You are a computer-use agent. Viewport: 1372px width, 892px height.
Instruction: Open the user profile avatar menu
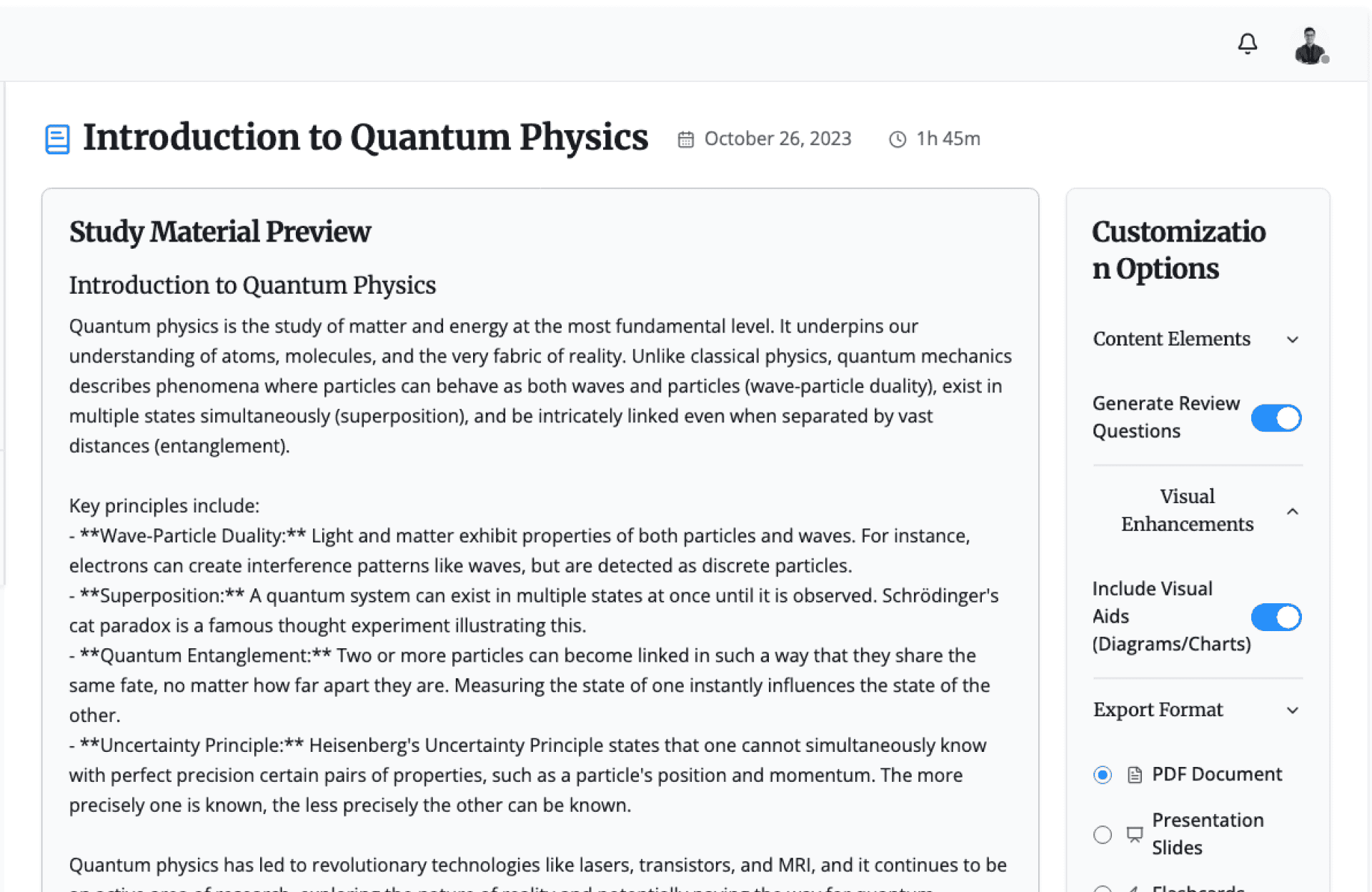(x=1309, y=46)
